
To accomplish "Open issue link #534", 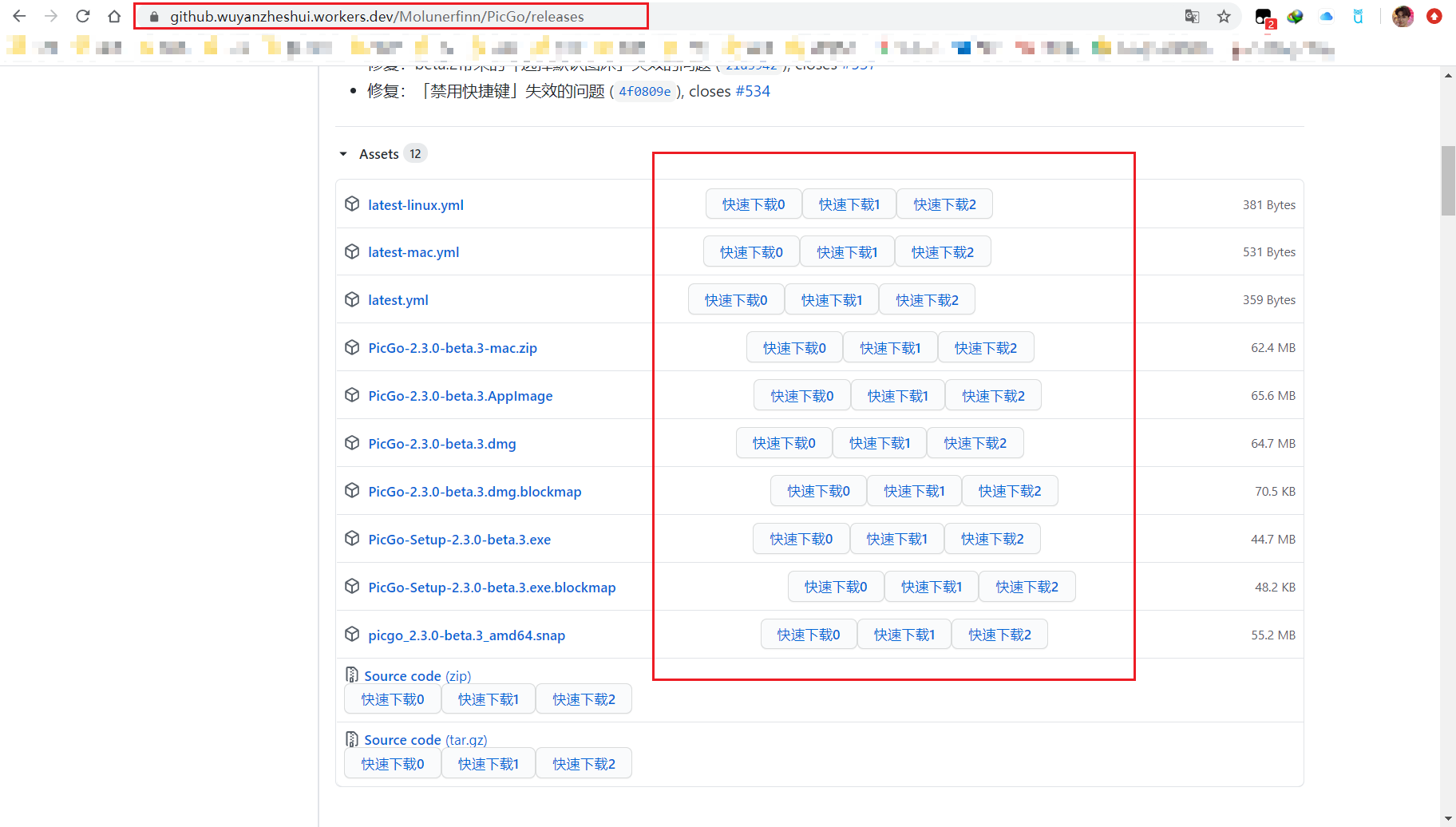I will [754, 91].
